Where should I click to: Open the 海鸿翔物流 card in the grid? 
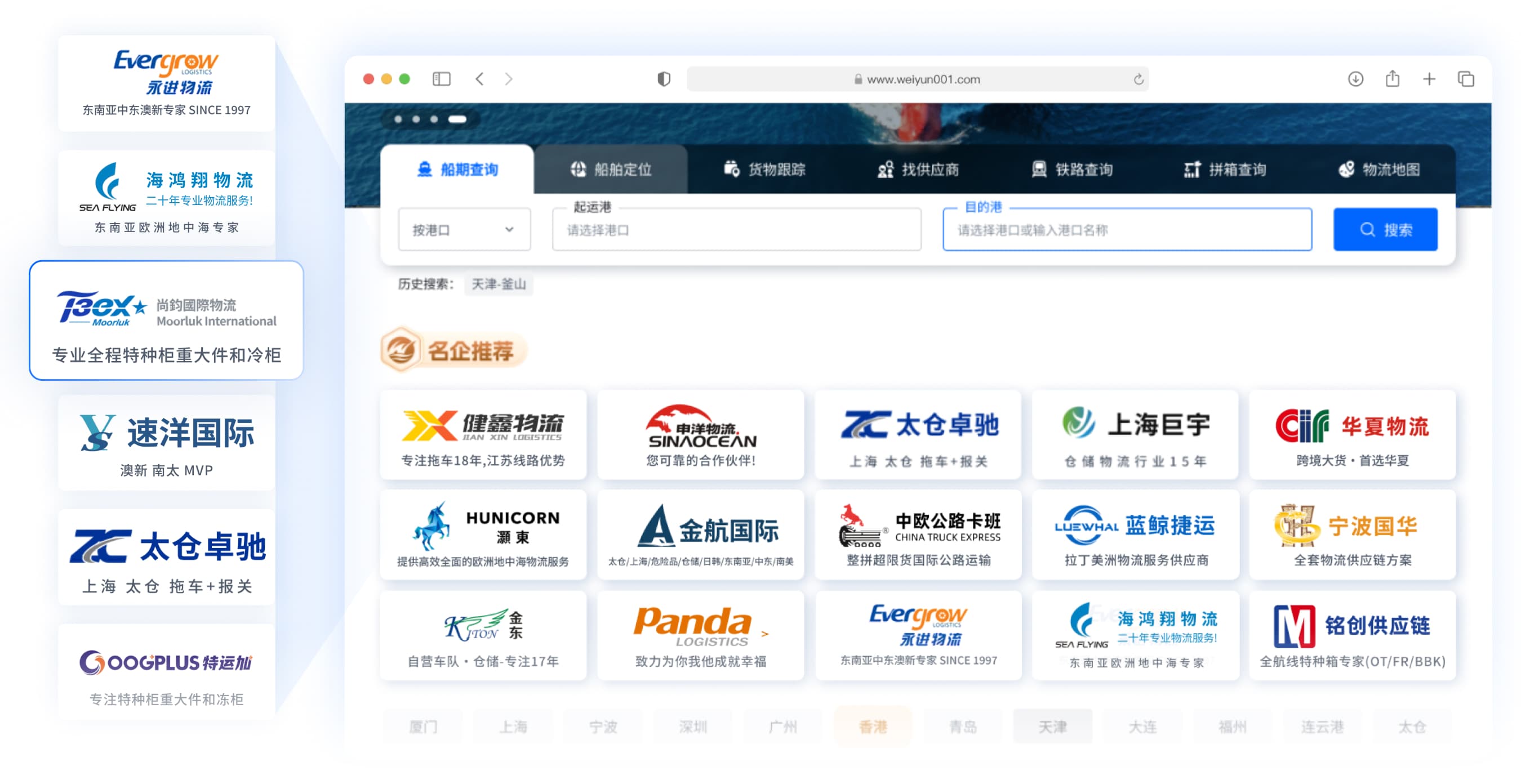coord(1135,636)
